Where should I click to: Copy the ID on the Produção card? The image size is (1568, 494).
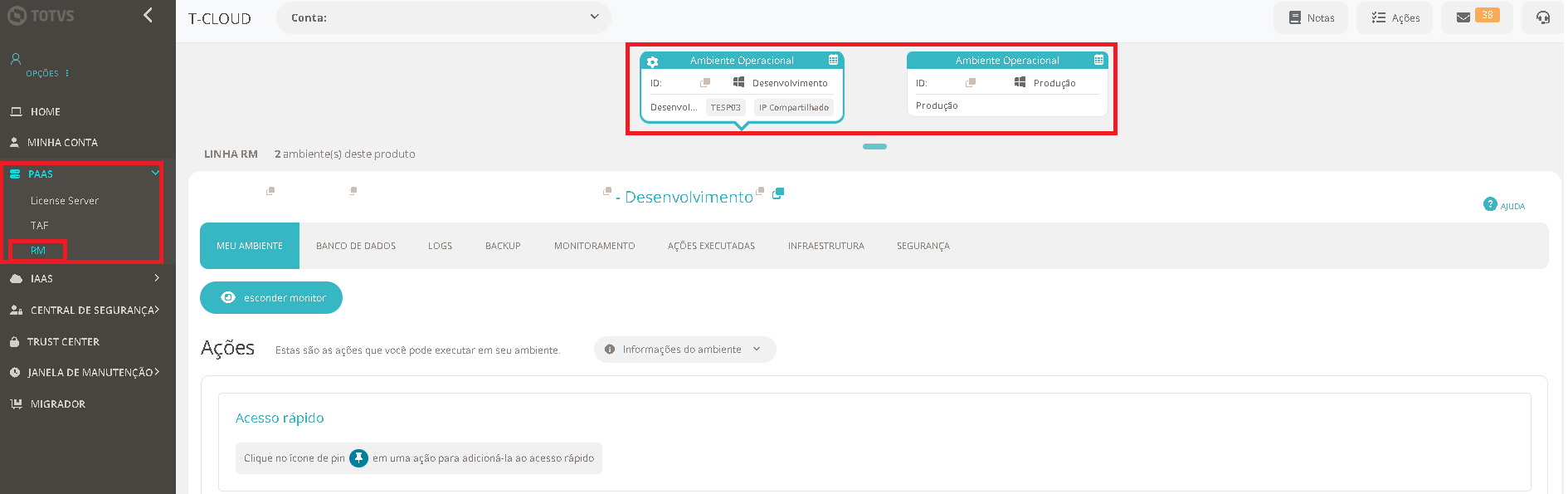(x=971, y=83)
